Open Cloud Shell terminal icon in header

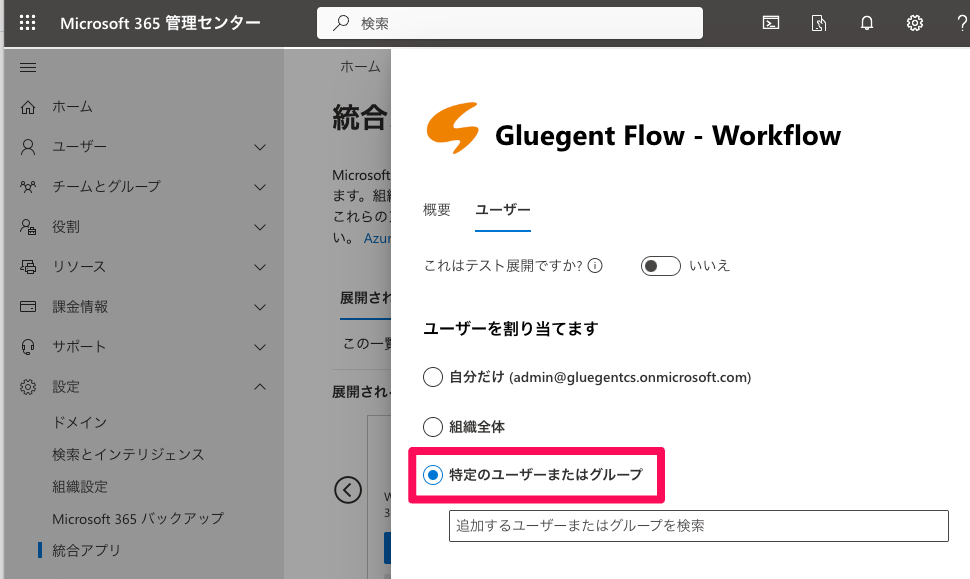[x=771, y=24]
